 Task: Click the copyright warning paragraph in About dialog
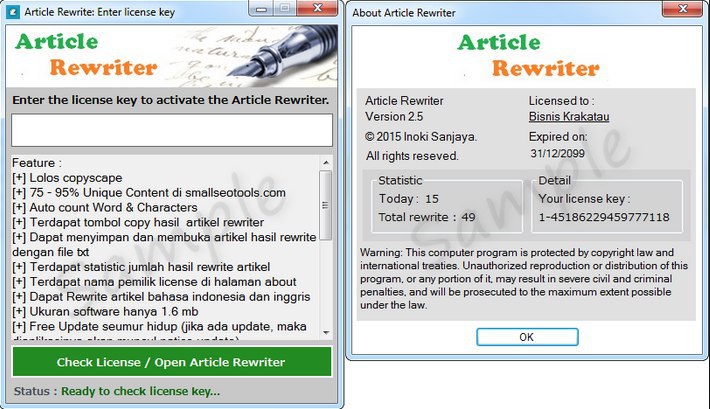(x=524, y=279)
